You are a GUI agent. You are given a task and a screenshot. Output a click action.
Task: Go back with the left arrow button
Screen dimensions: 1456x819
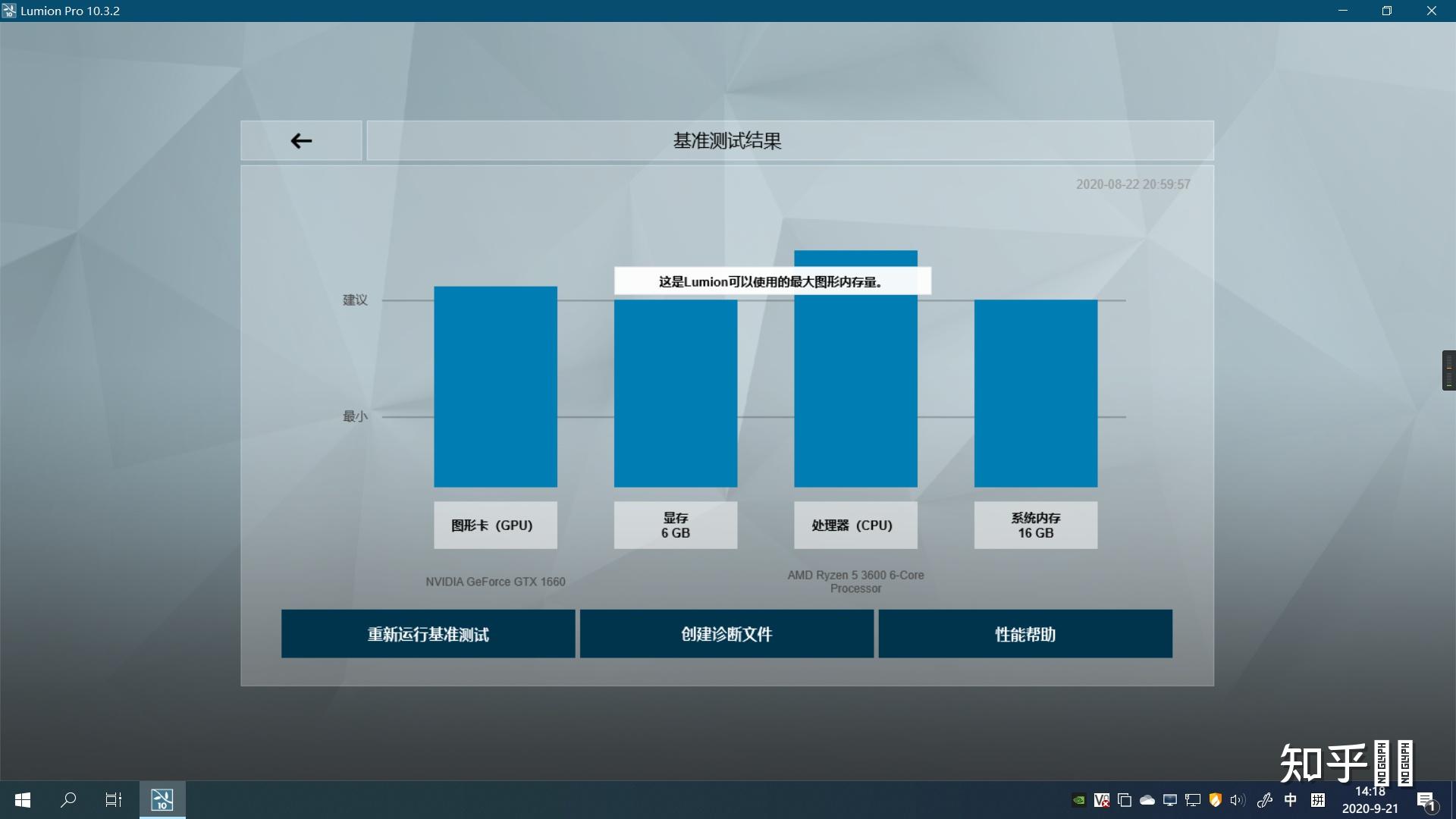[x=301, y=140]
